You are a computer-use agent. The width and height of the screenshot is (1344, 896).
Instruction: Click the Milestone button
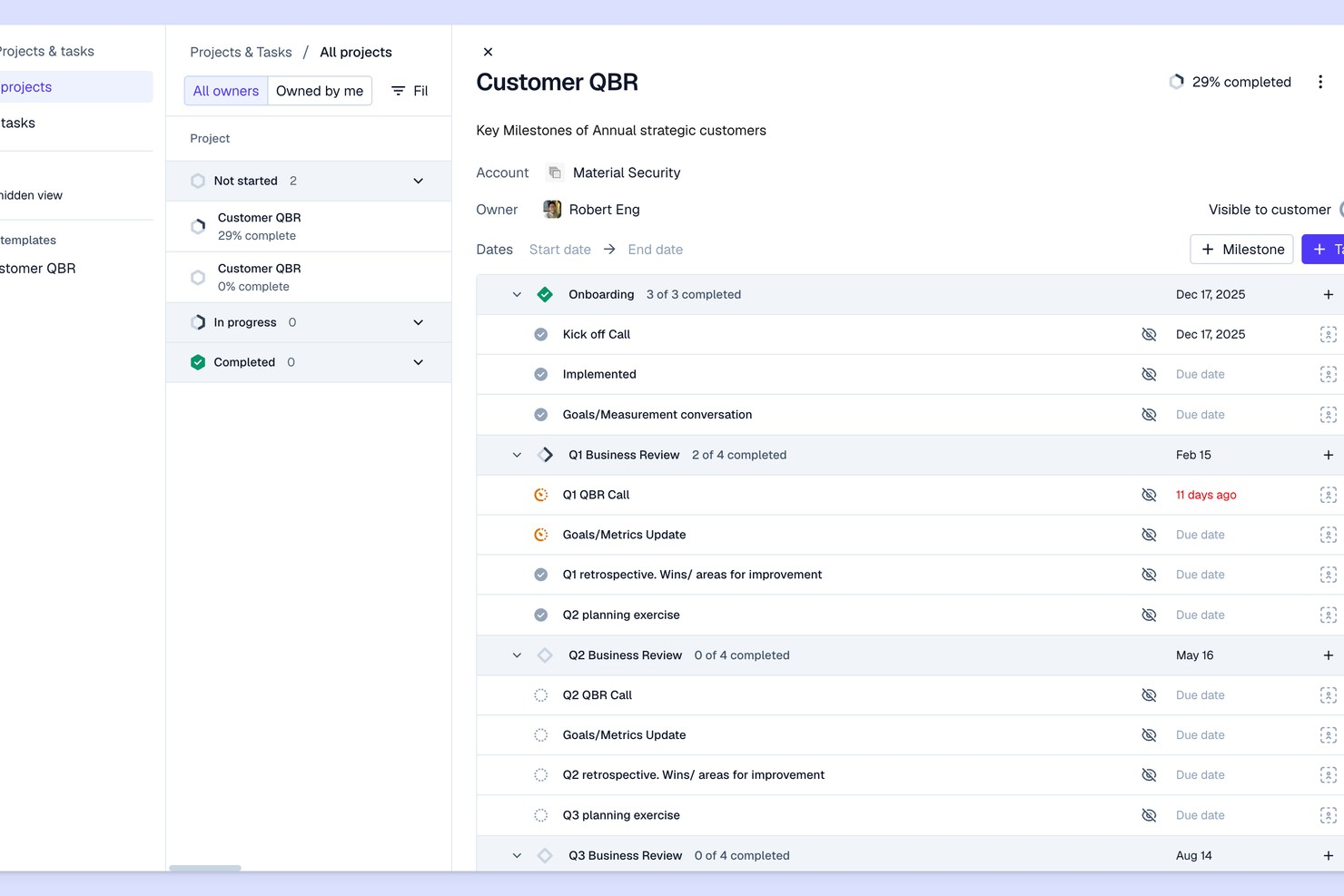(1241, 249)
